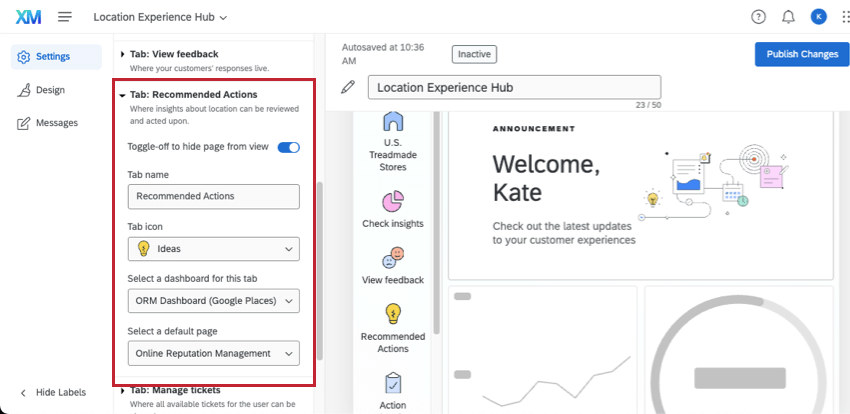Open the default page dropdown
The width and height of the screenshot is (850, 414).
[214, 353]
